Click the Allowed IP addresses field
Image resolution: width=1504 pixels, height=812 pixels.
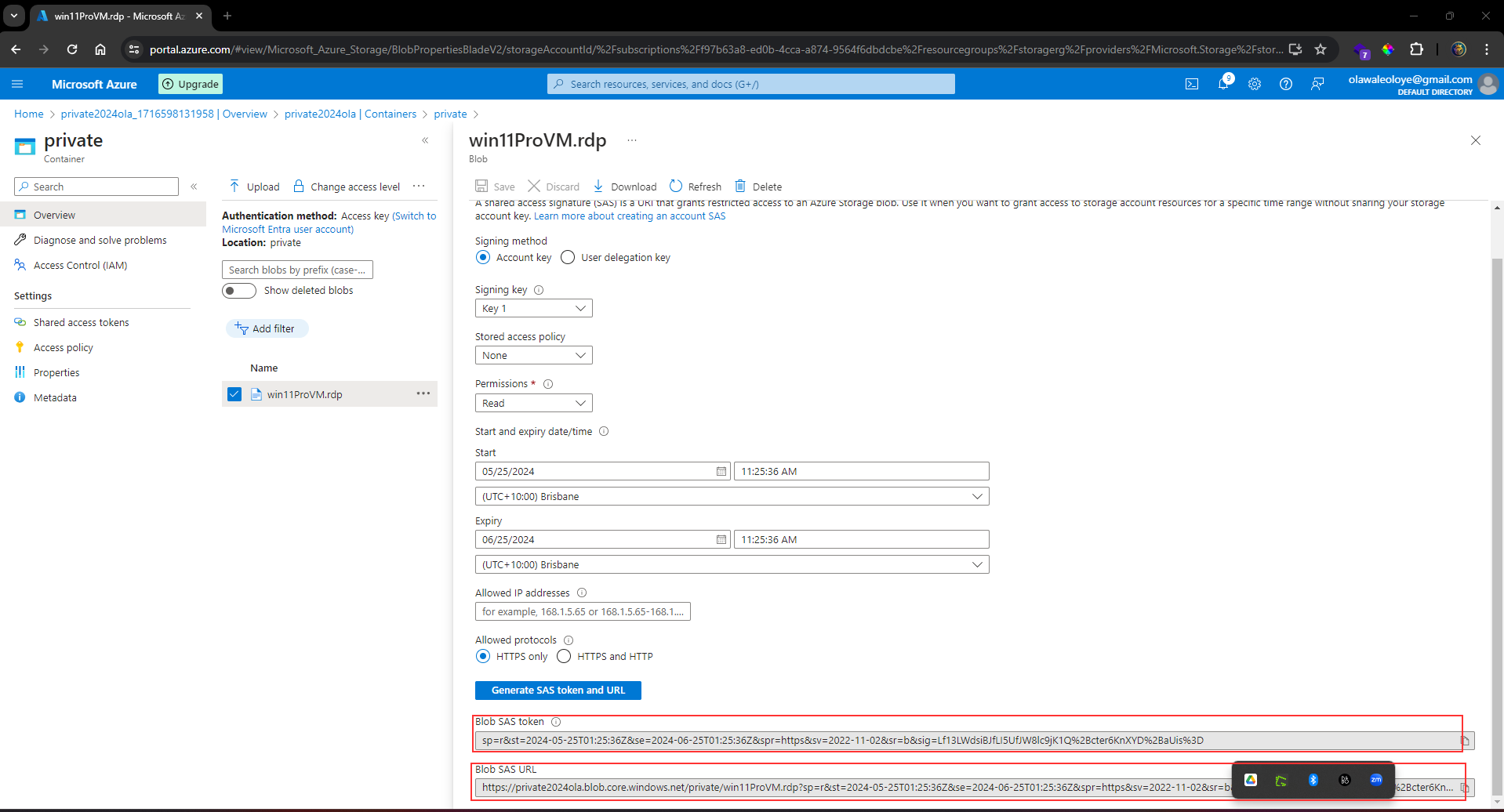(583, 611)
